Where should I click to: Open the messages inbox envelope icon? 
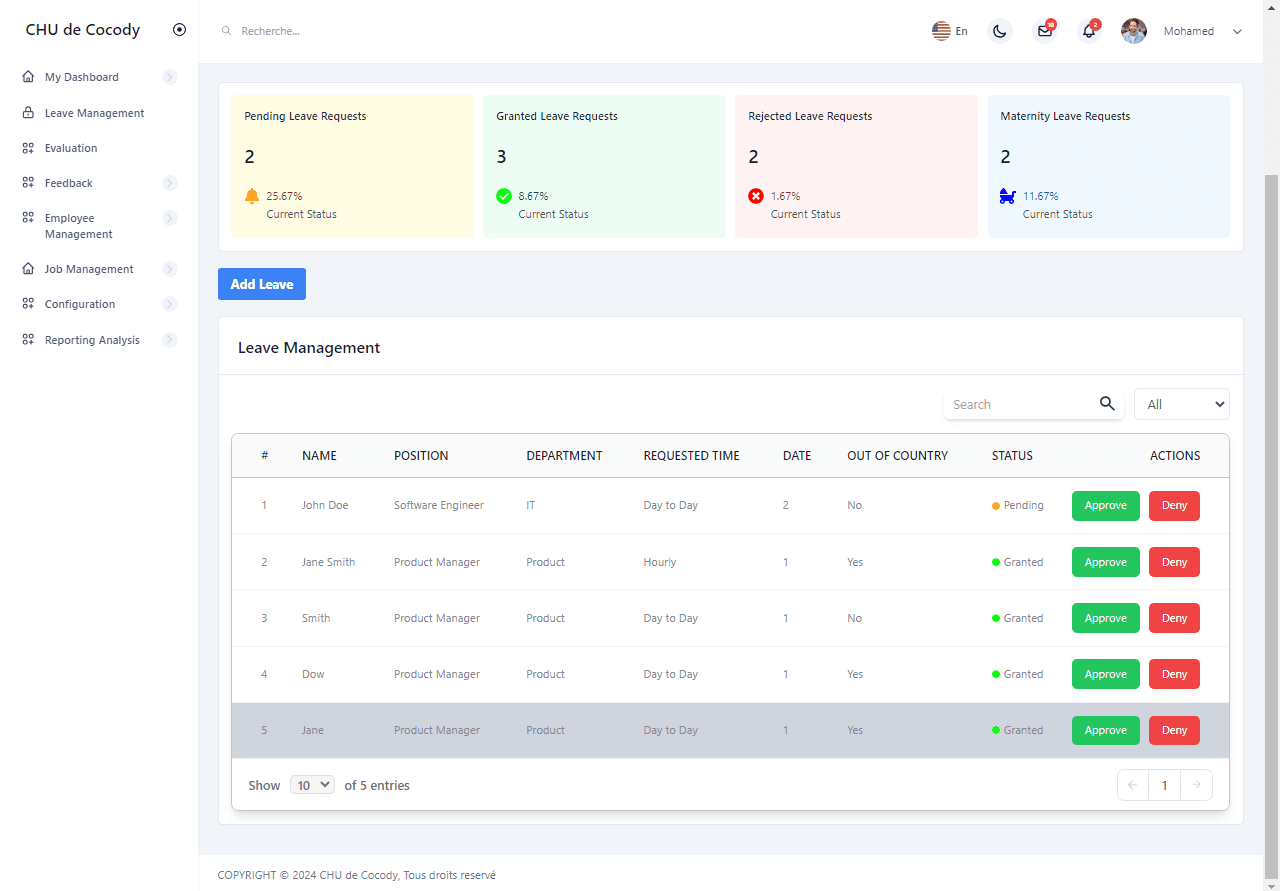pos(1044,31)
